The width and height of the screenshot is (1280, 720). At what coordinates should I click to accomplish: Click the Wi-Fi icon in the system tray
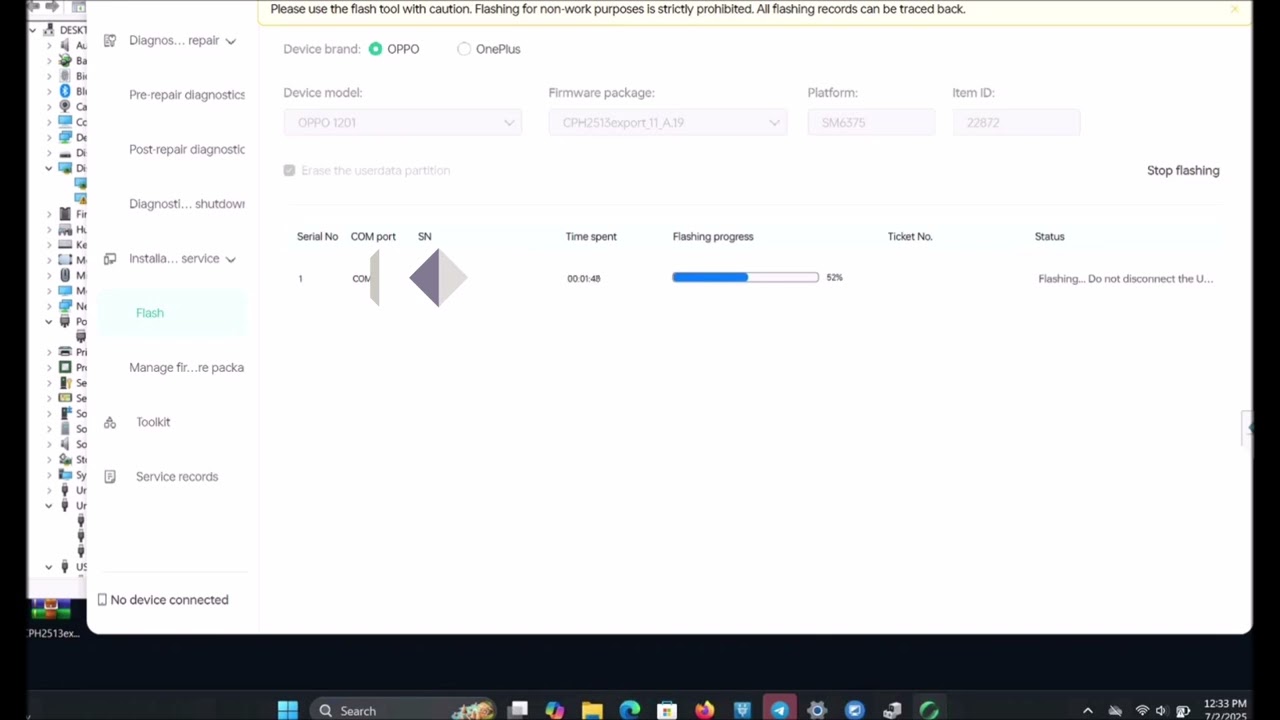click(1142, 711)
